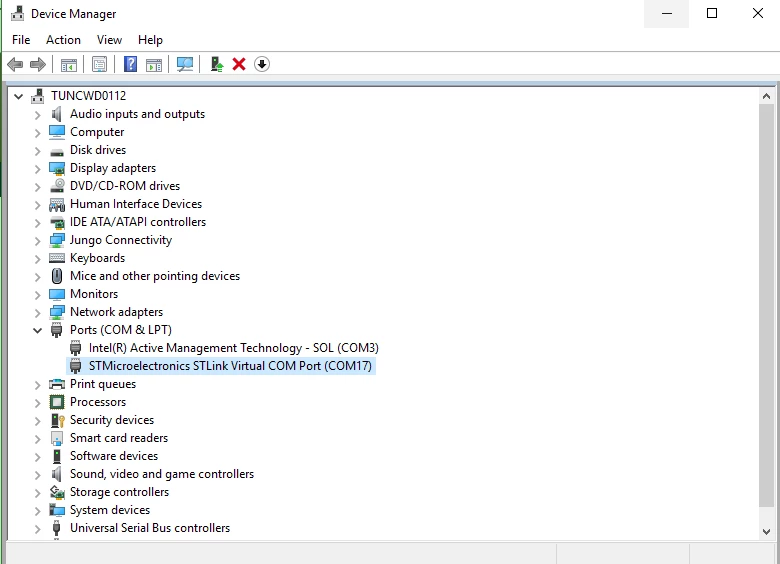The width and height of the screenshot is (780, 564).
Task: Click the Forward arrow toolbar icon
Action: click(38, 64)
